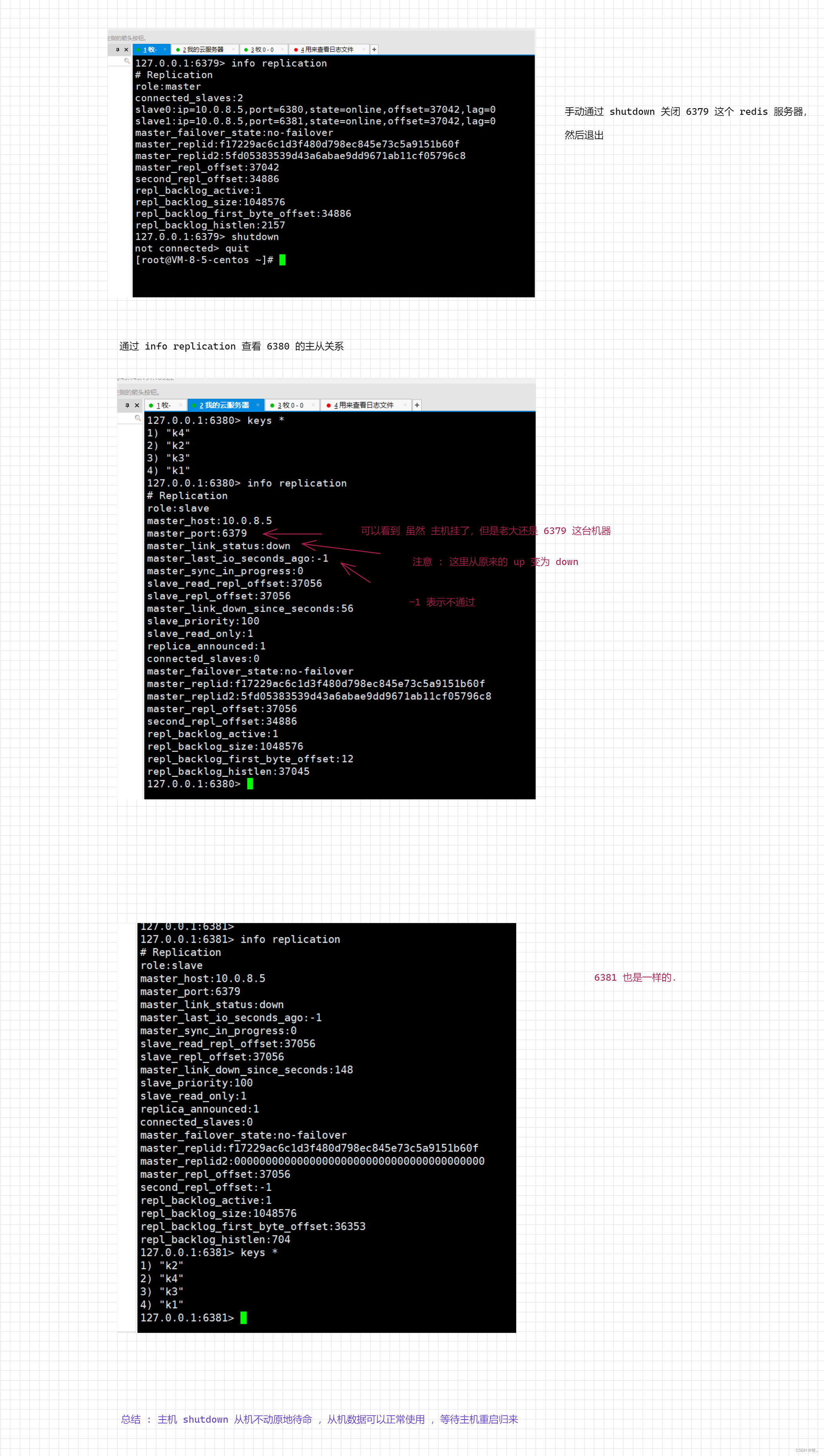Click text 'role:master' in top terminal
Screen dimensions: 824x1456
pyautogui.click(x=168, y=87)
